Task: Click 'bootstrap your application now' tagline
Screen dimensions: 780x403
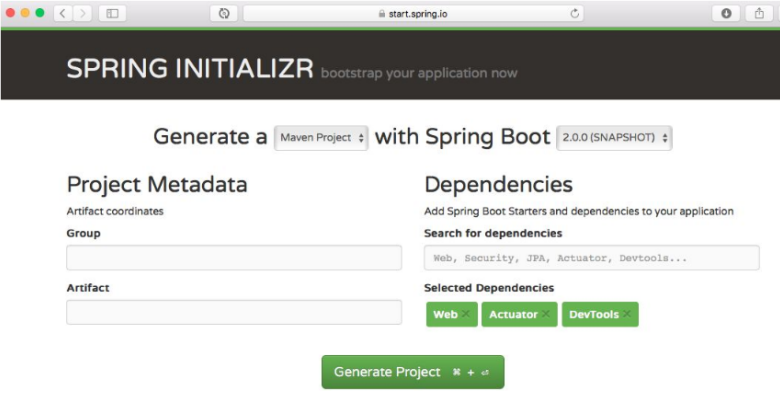Action: click(x=419, y=73)
